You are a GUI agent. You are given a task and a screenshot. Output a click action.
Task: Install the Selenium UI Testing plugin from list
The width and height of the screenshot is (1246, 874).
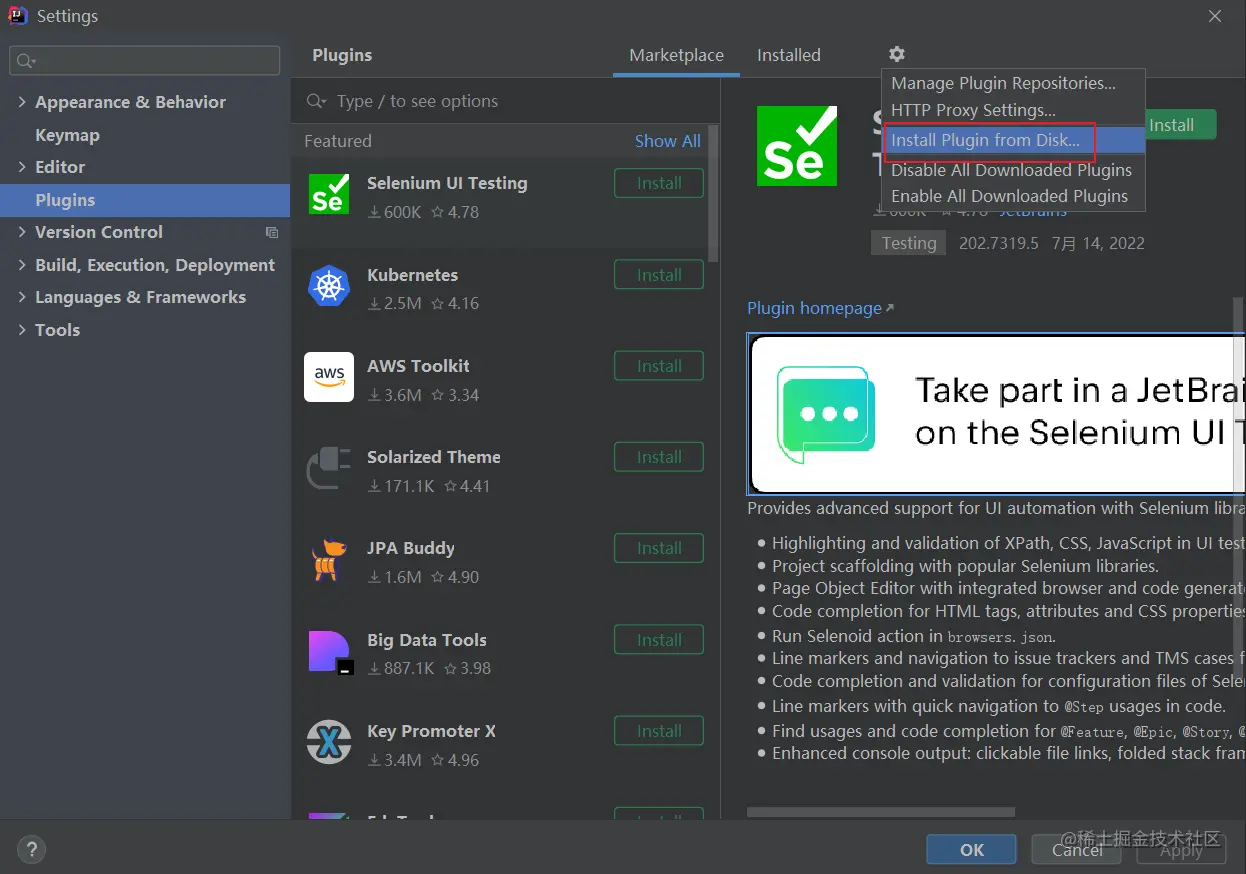[x=659, y=183]
